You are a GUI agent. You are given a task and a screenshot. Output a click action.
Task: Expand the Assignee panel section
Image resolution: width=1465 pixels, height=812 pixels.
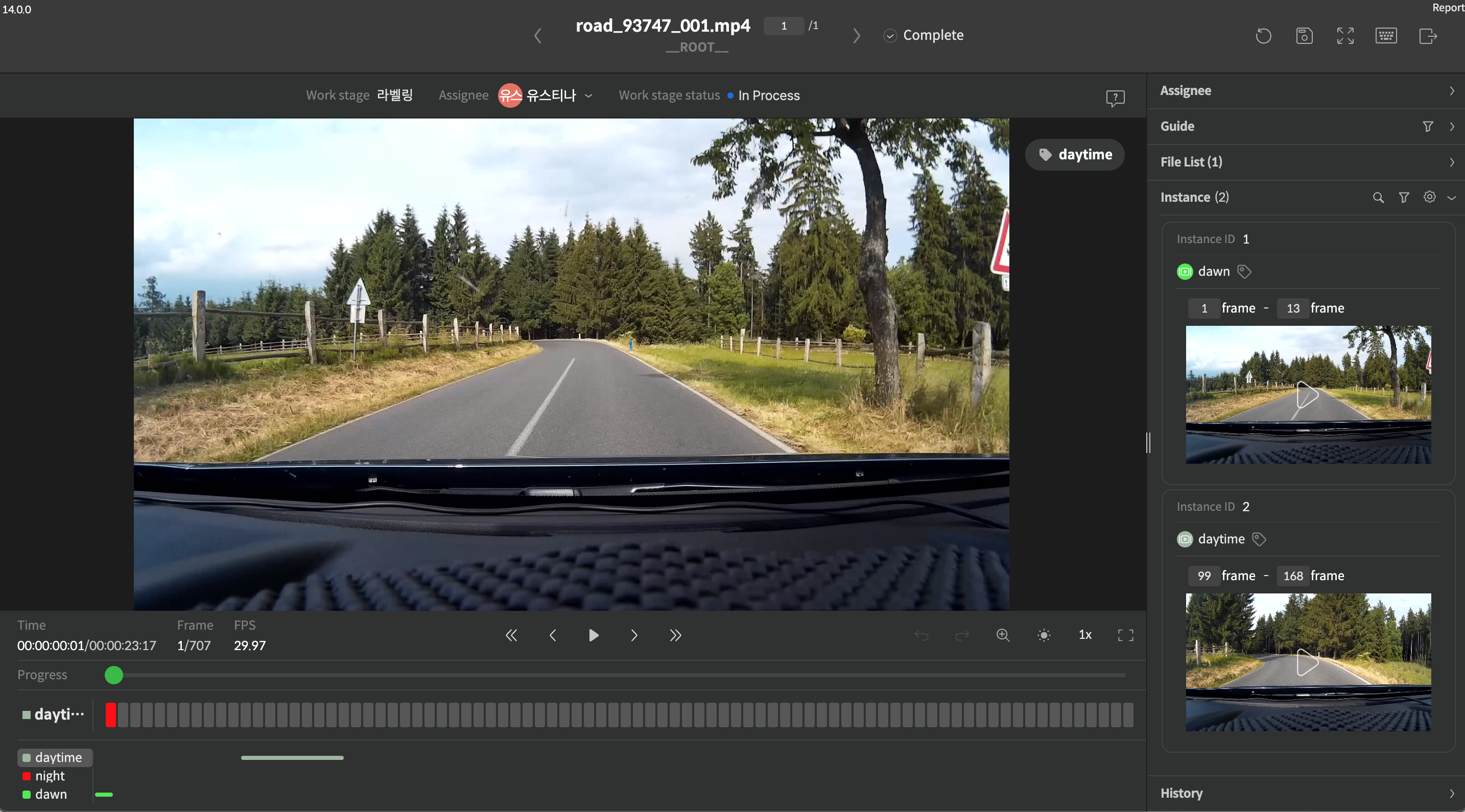(1450, 90)
